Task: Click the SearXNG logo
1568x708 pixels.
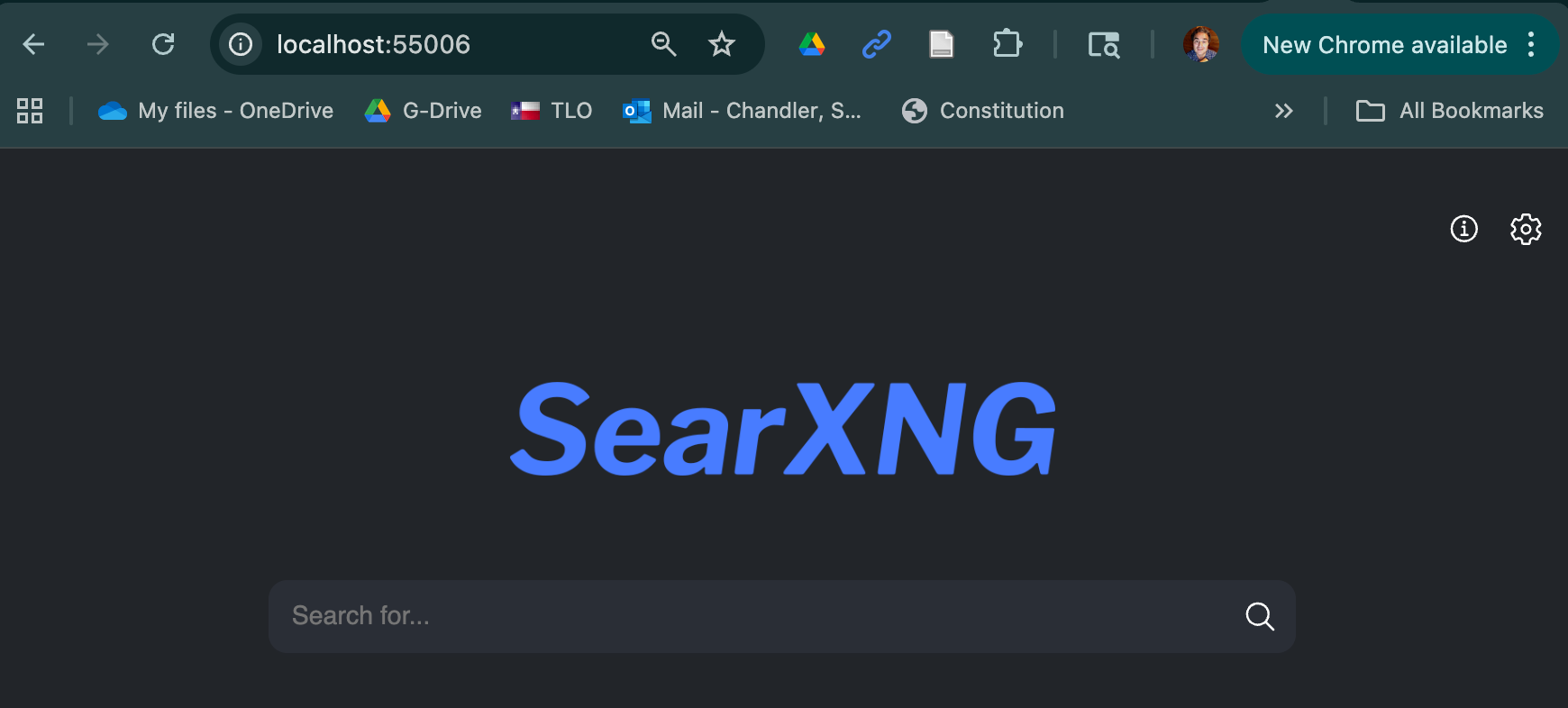Action: click(783, 429)
